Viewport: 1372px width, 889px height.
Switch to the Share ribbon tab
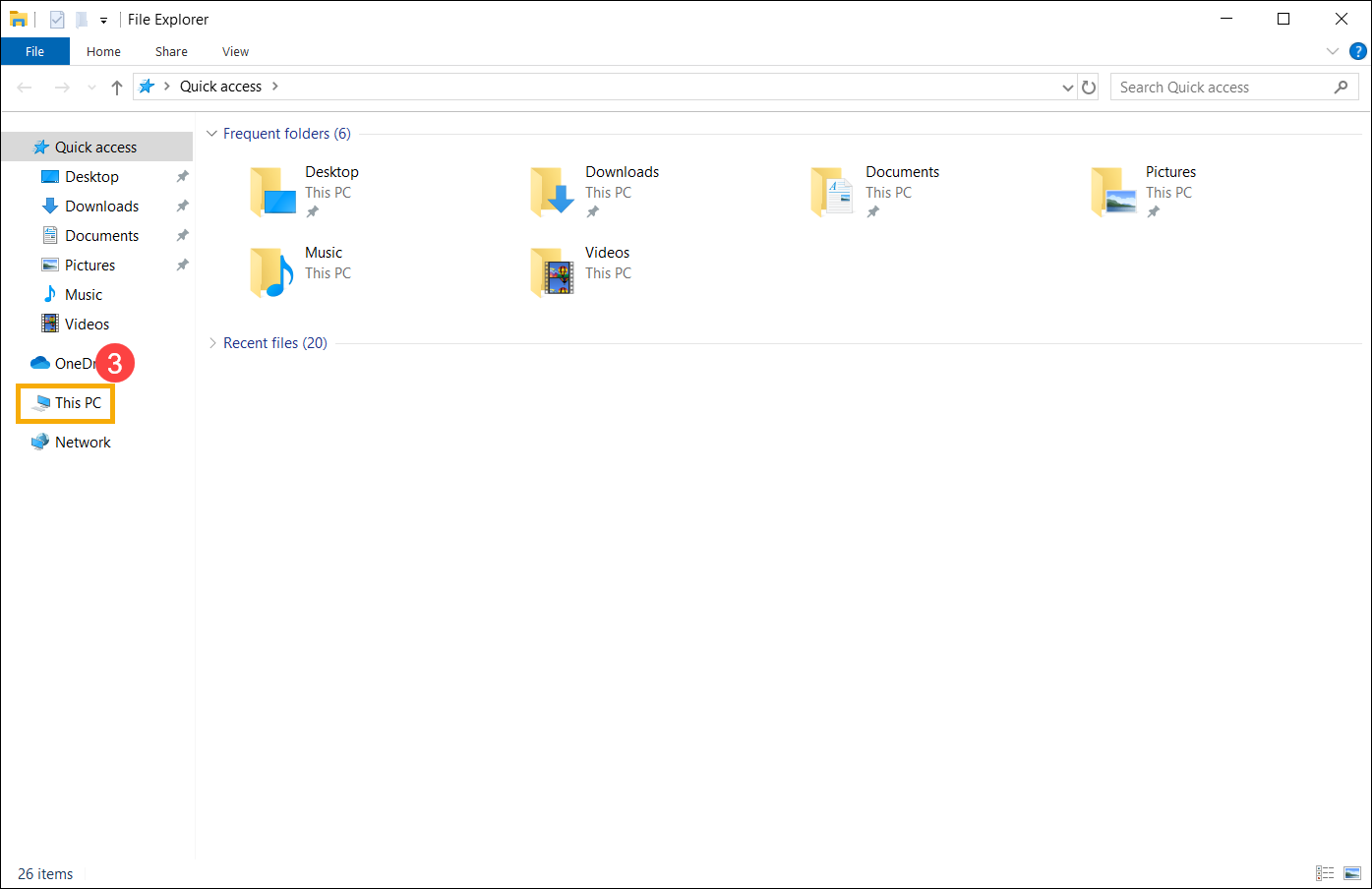[x=171, y=51]
